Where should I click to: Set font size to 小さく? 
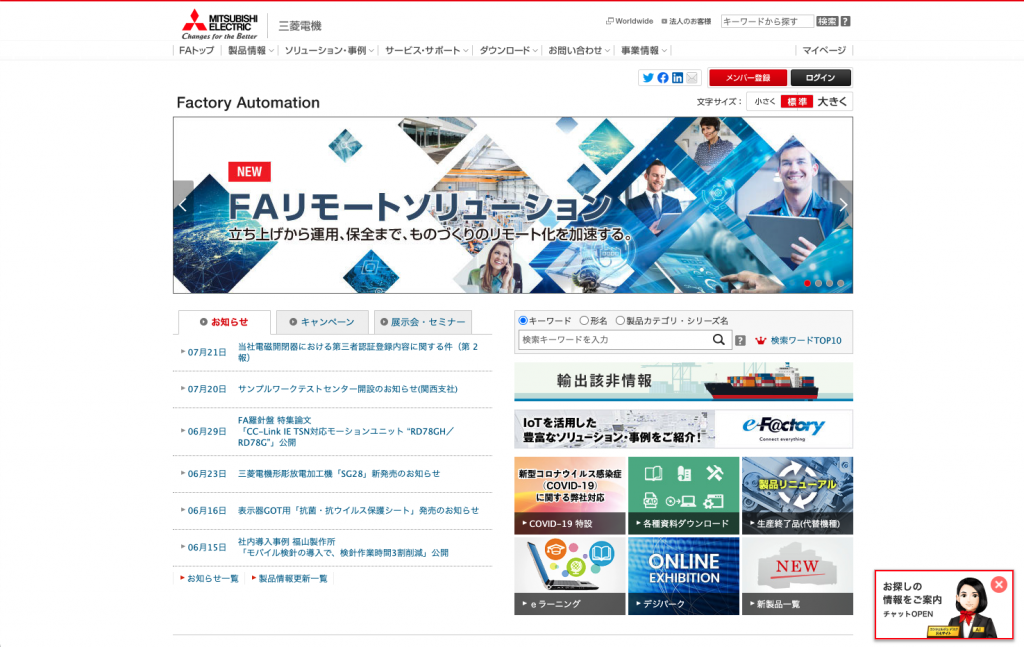765,102
